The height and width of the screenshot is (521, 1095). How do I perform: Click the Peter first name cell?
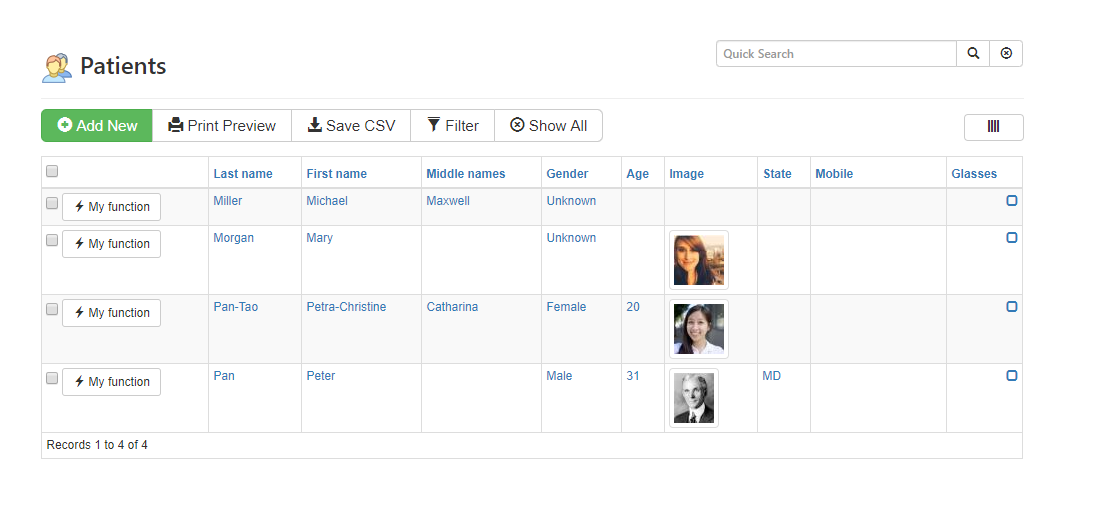[x=321, y=376]
